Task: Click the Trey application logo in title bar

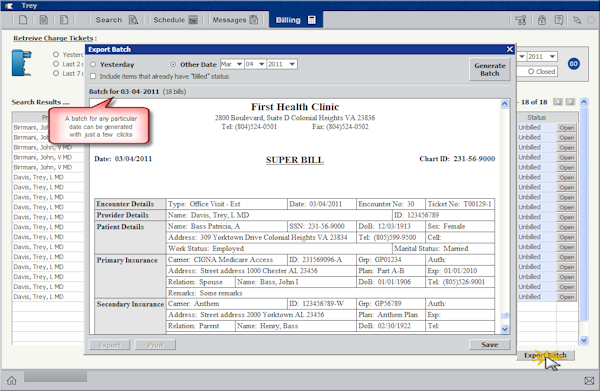Action: tap(9, 5)
